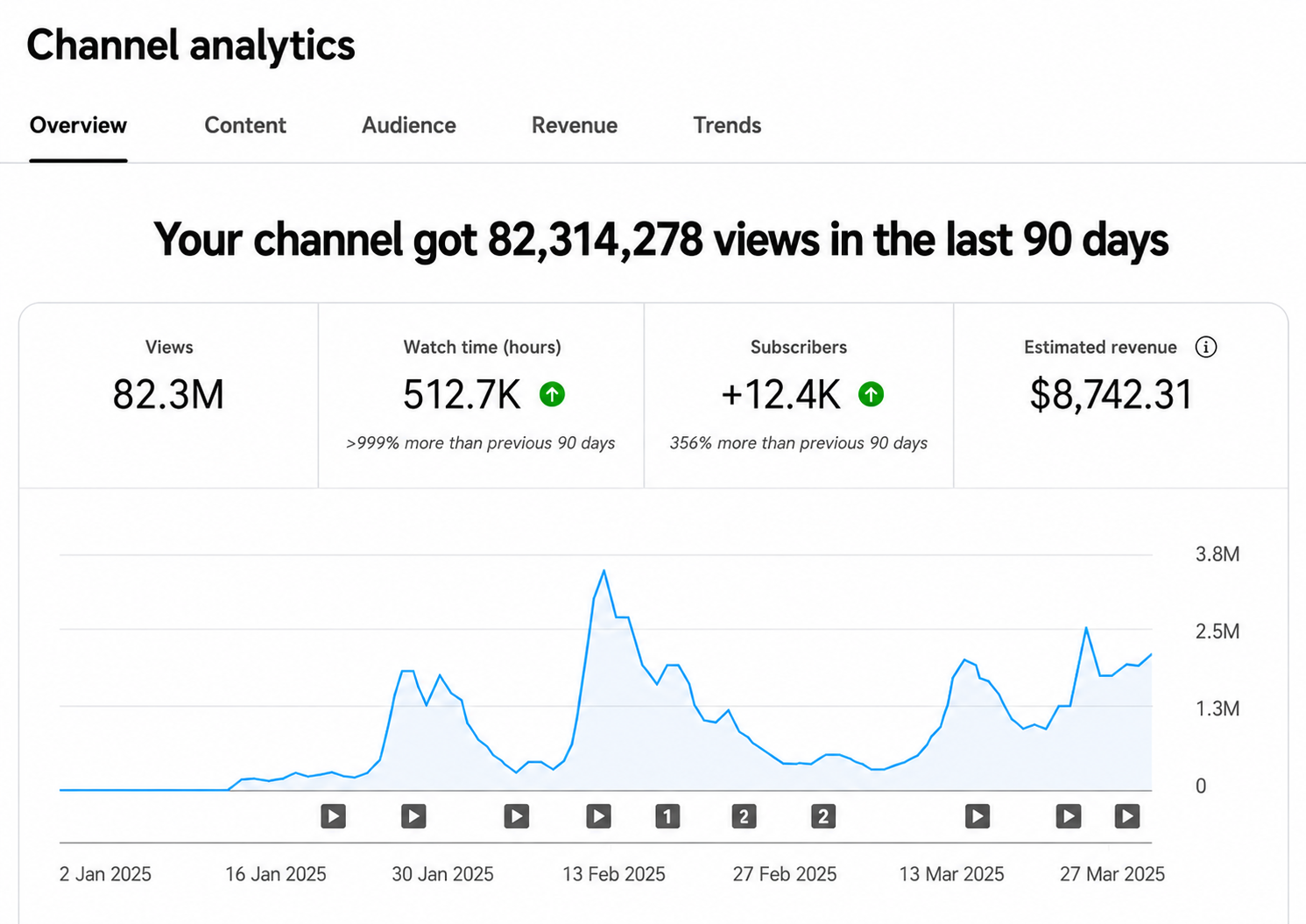Click the 0 y-axis label
Viewport: 1306px width, 924px height.
tap(1201, 786)
